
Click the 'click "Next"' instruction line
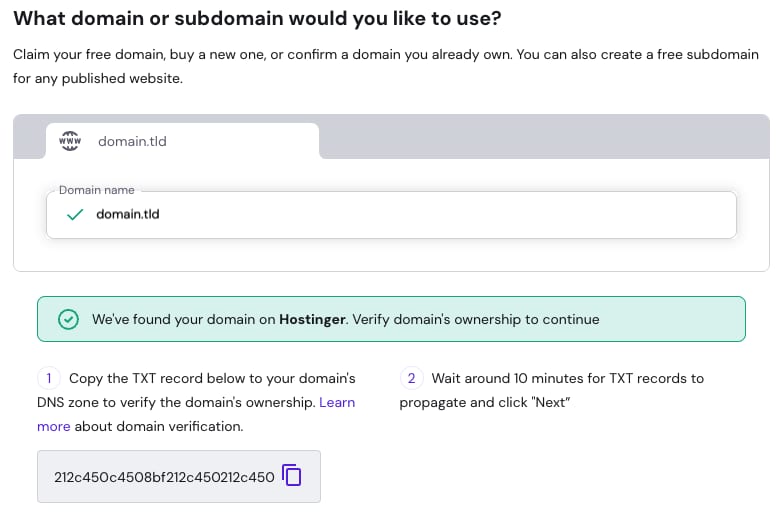point(484,402)
